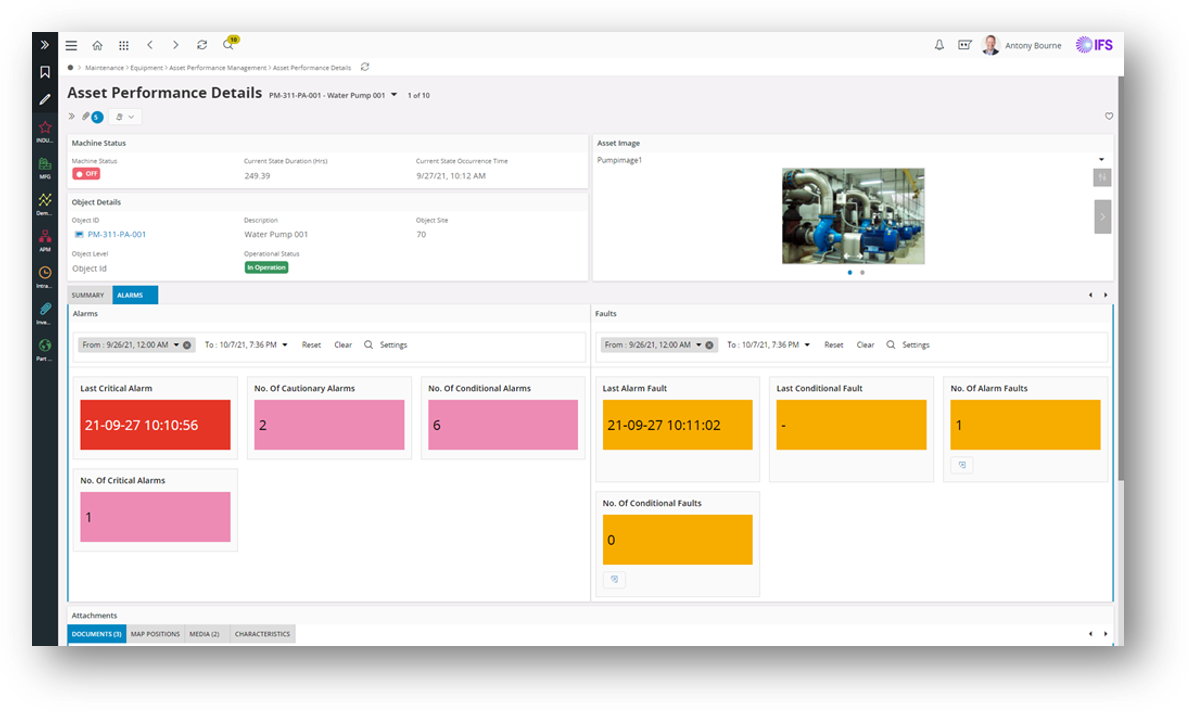1189x711 pixels.
Task: Open the app launcher grid
Action: 123,45
